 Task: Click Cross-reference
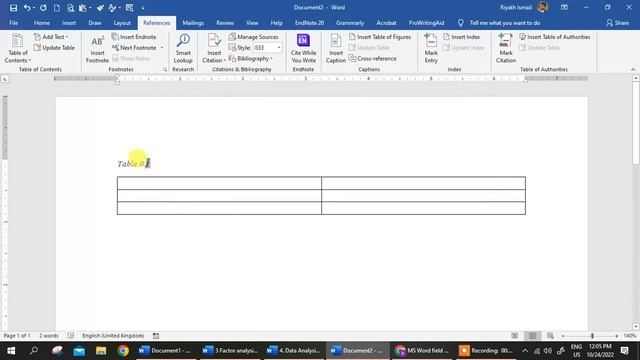pos(373,59)
